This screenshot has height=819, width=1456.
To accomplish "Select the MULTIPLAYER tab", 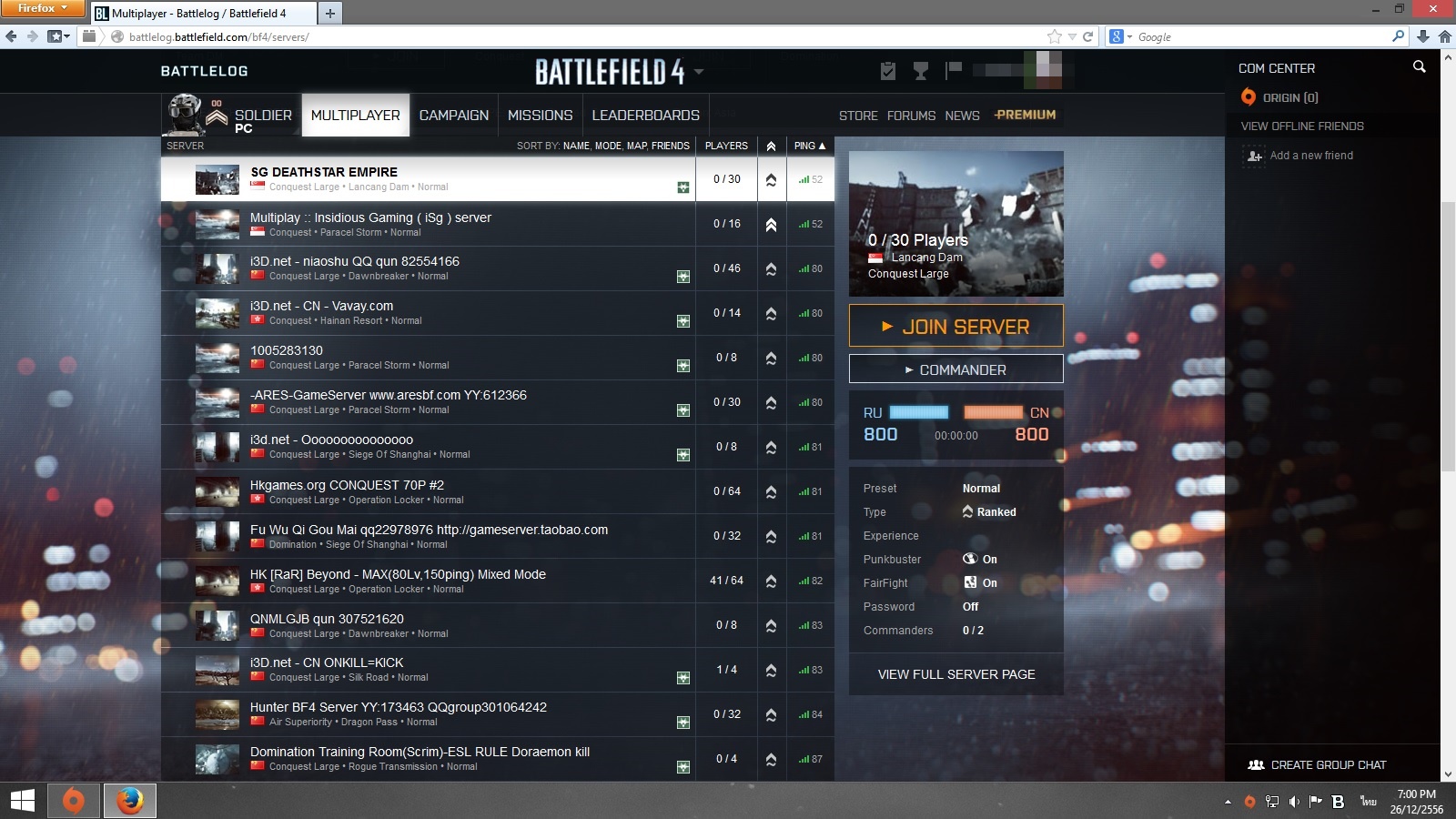I will pos(356,116).
